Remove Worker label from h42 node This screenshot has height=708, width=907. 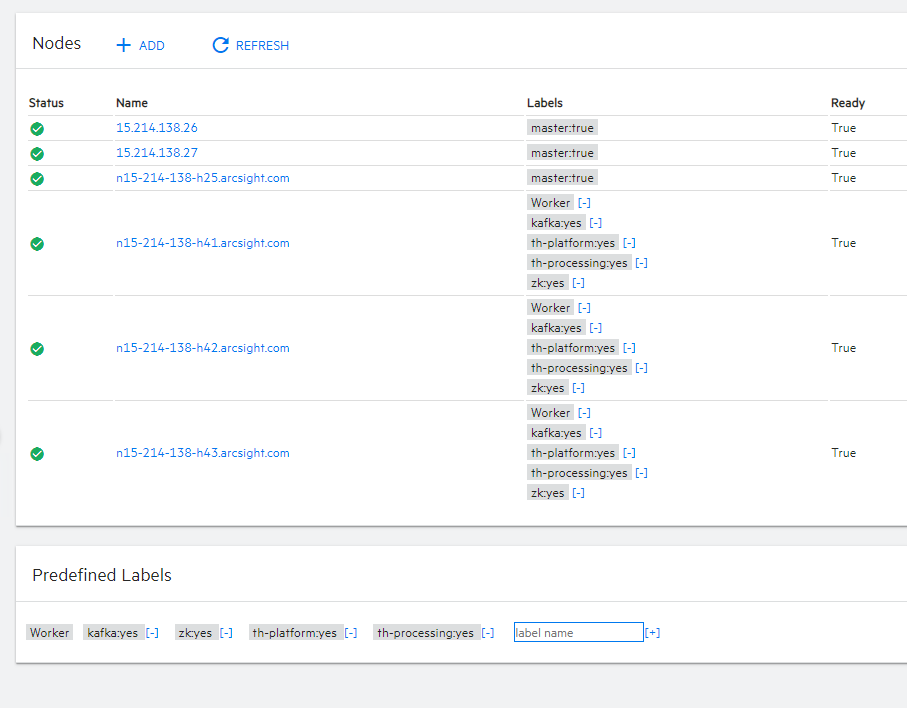tap(584, 308)
